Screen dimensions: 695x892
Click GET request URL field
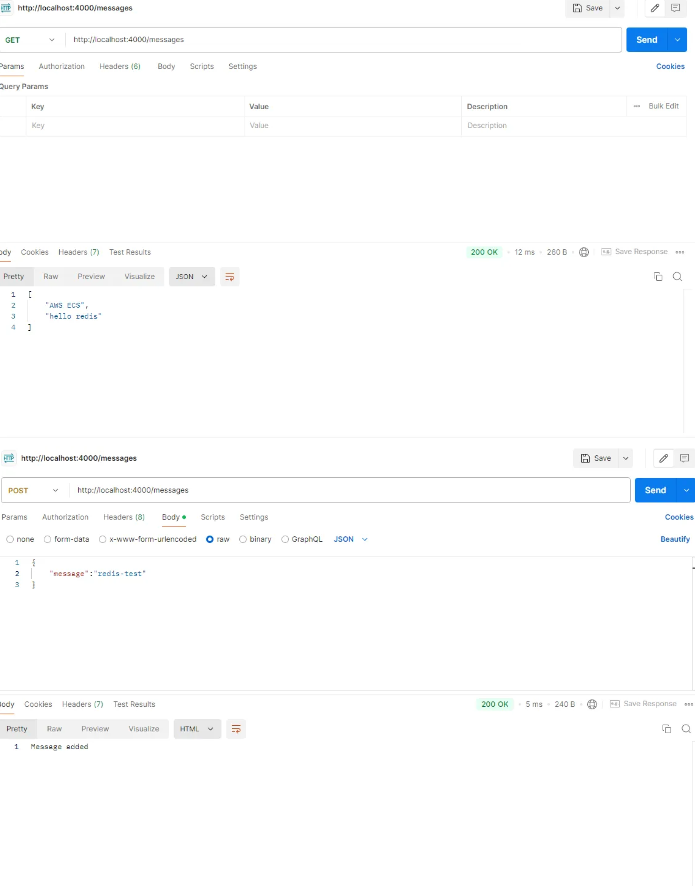(x=343, y=40)
